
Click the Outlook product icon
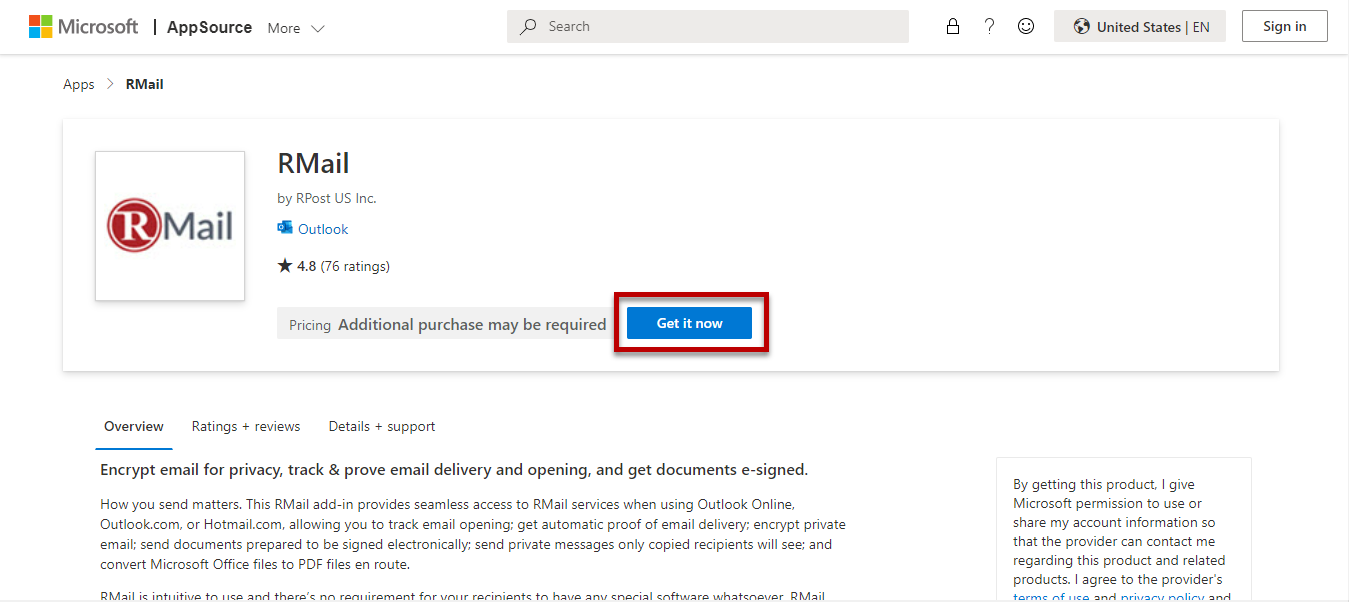(284, 228)
